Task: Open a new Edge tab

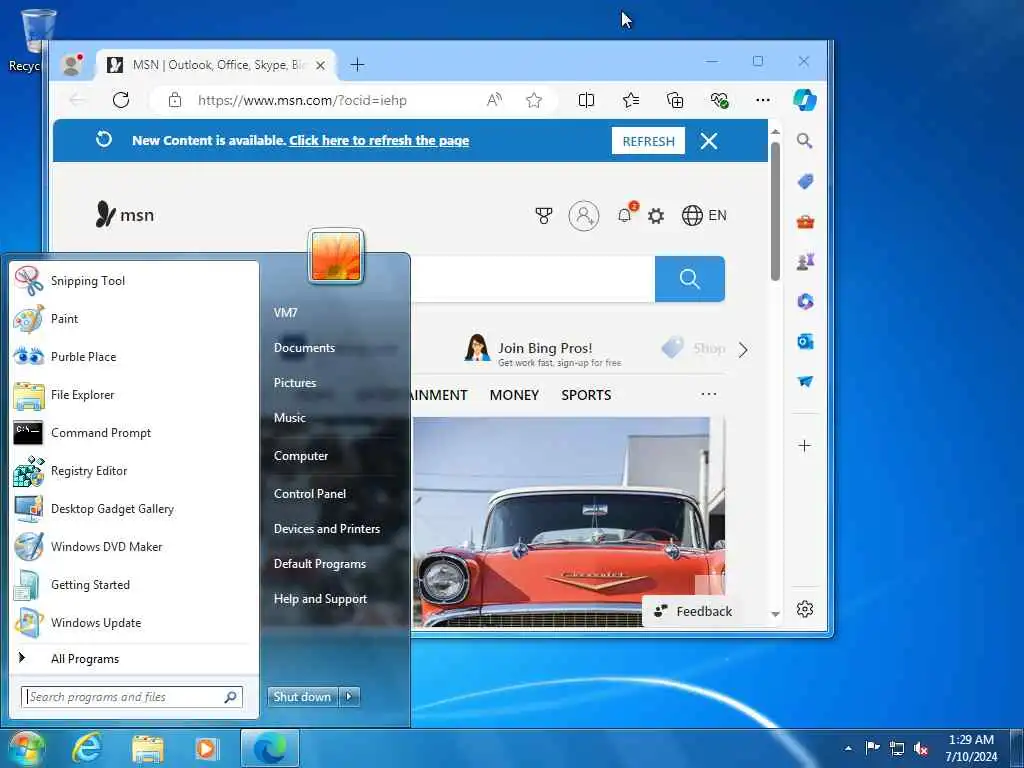Action: tap(357, 65)
